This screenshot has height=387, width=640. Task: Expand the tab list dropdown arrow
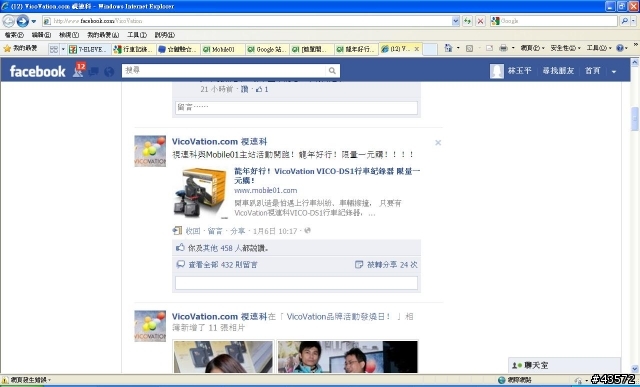click(63, 49)
